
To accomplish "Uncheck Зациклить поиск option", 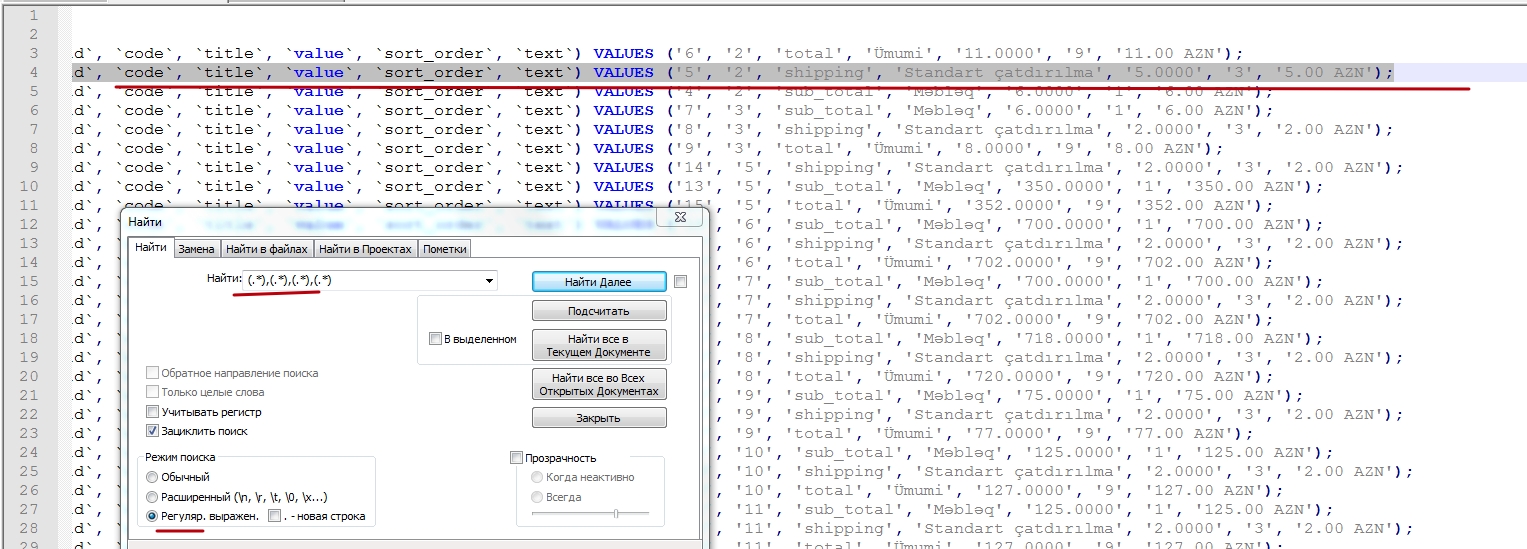I will pos(153,431).
